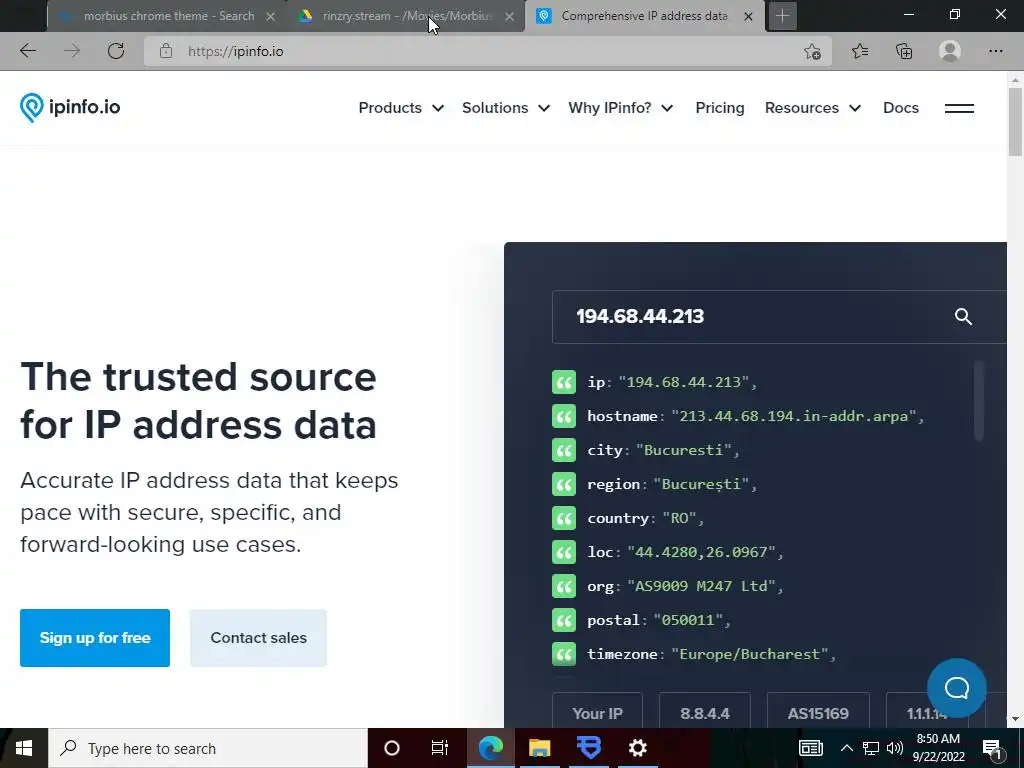Image resolution: width=1024 pixels, height=768 pixels.
Task: Add this page to favorites star icon
Action: [812, 52]
